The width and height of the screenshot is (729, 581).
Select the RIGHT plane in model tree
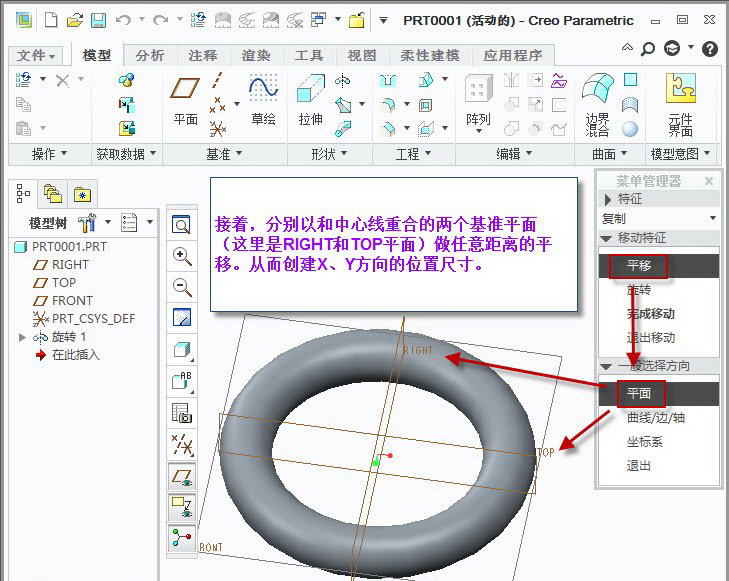[70, 265]
